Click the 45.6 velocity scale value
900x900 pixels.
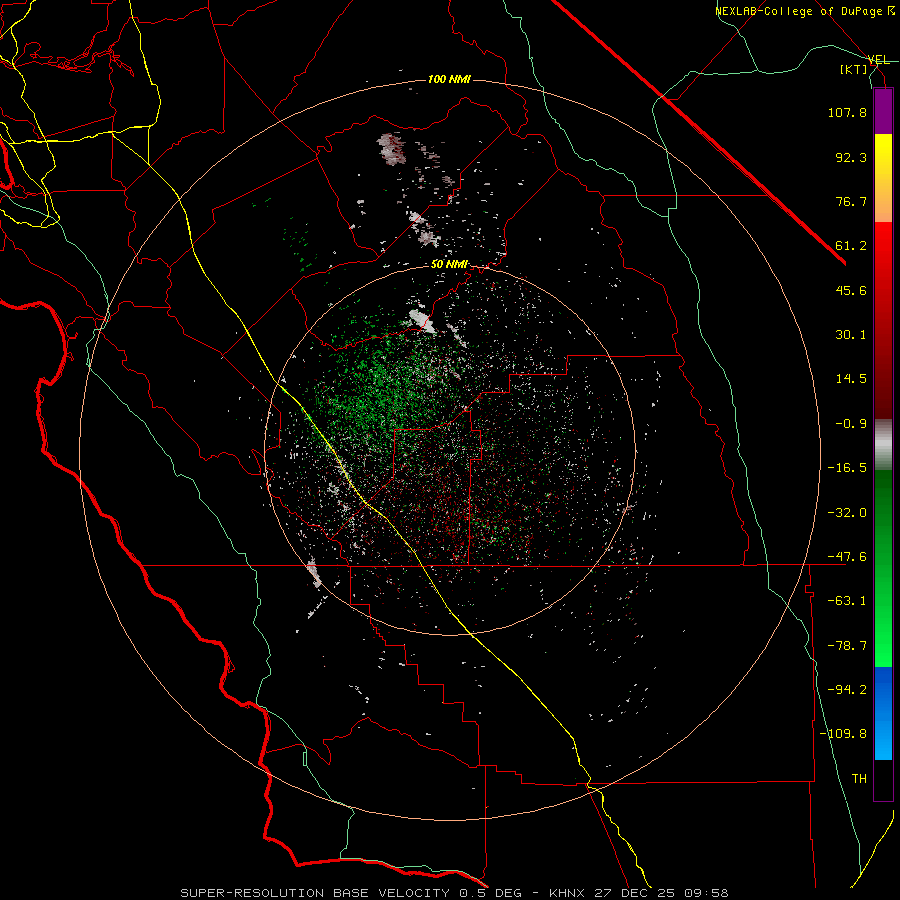(851, 290)
